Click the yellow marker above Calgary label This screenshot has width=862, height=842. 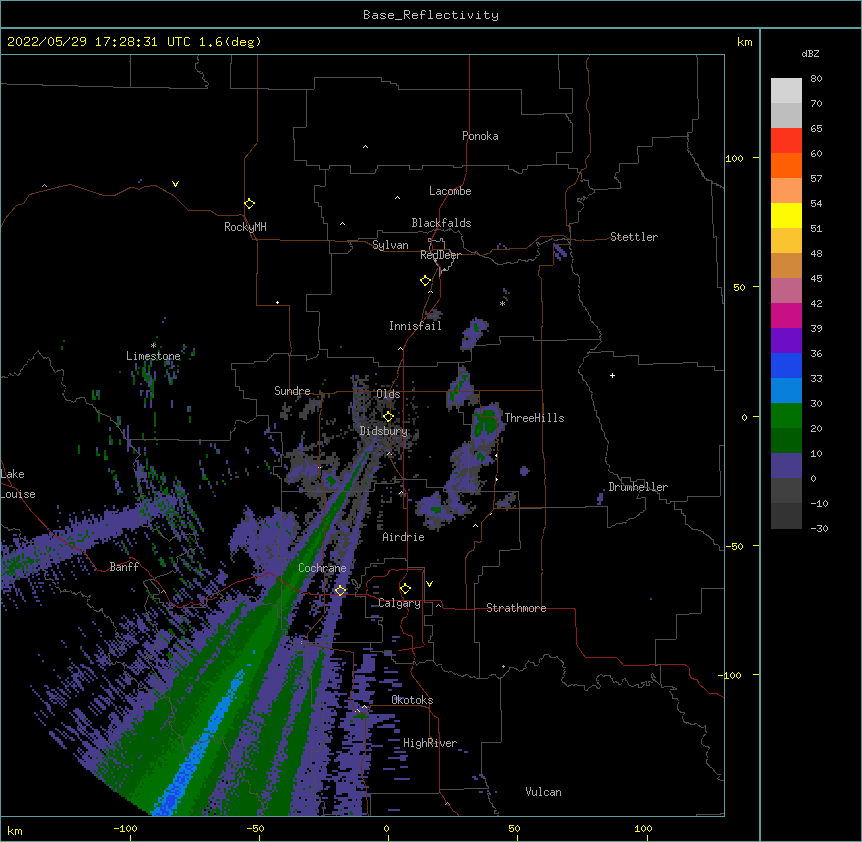click(405, 588)
